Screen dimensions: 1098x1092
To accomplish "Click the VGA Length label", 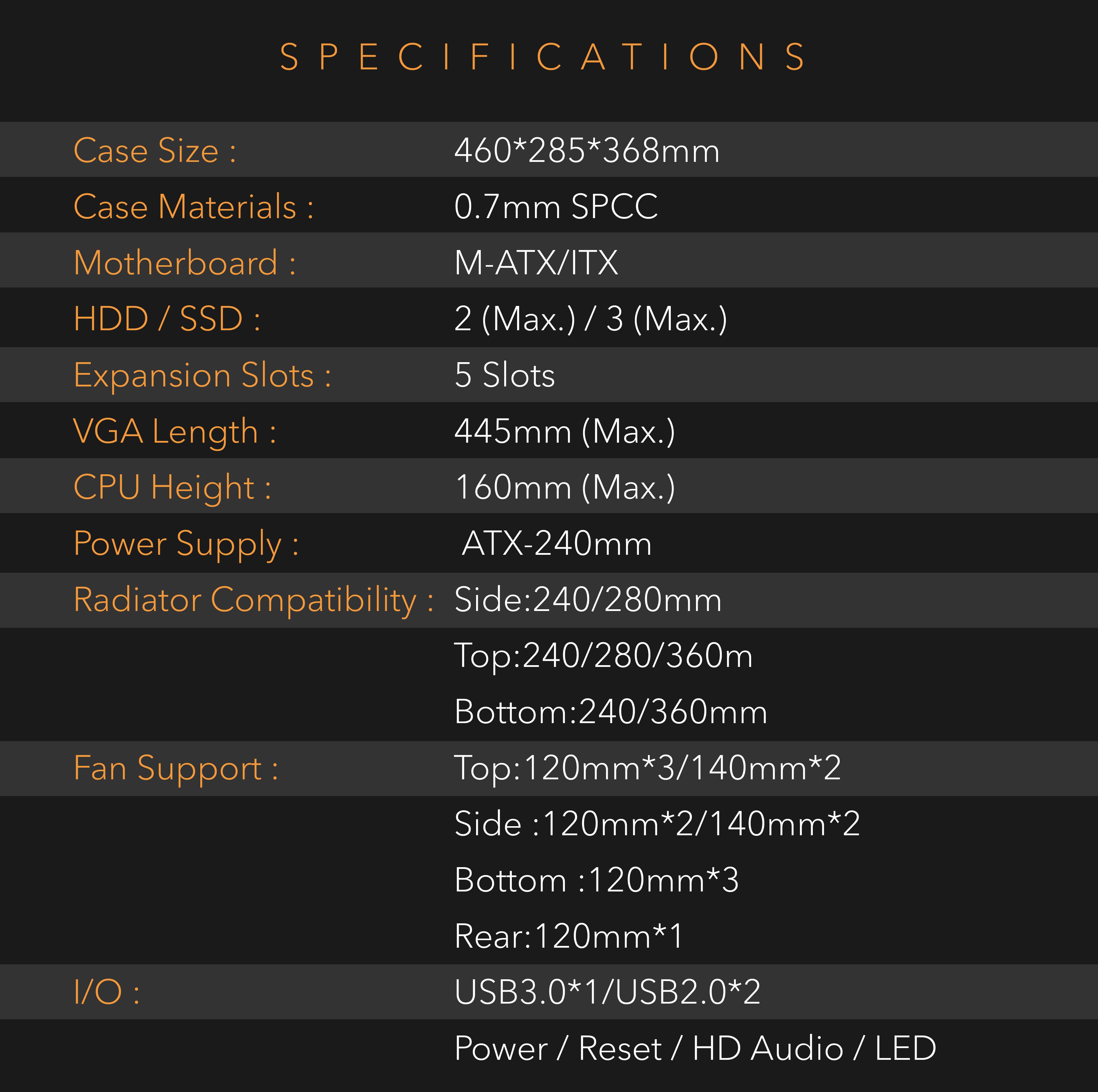I will click(175, 431).
